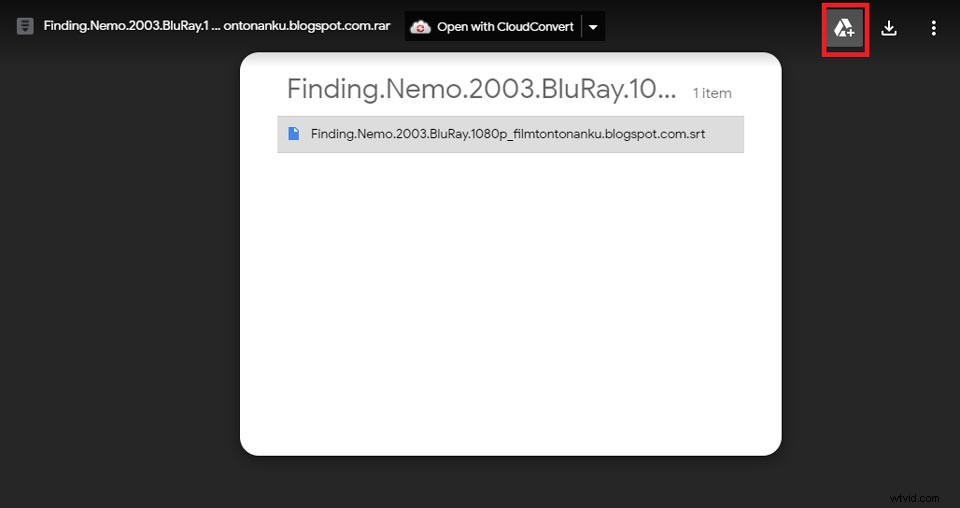
Task: Select the Finding.Nemo .srt file row
Action: click(x=511, y=134)
